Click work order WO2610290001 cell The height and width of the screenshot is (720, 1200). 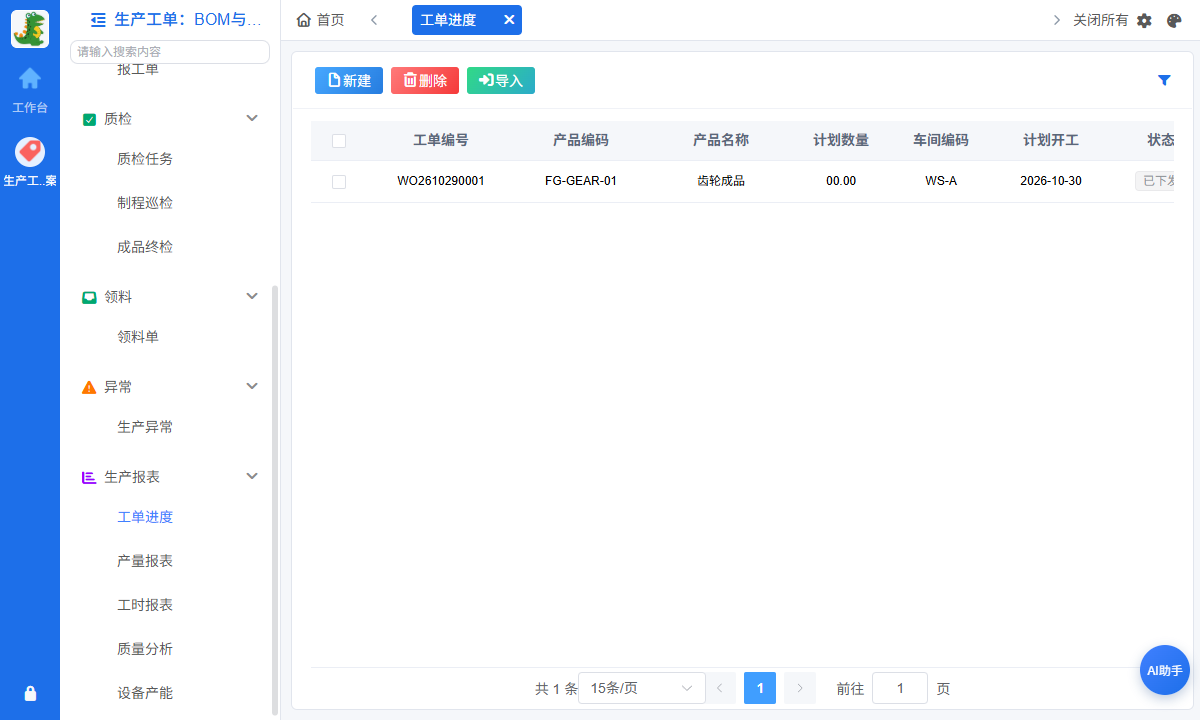(441, 182)
